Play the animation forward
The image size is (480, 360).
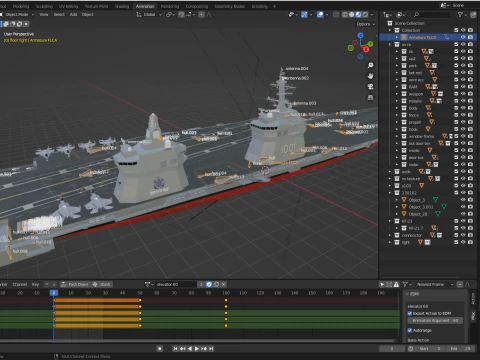point(197,349)
